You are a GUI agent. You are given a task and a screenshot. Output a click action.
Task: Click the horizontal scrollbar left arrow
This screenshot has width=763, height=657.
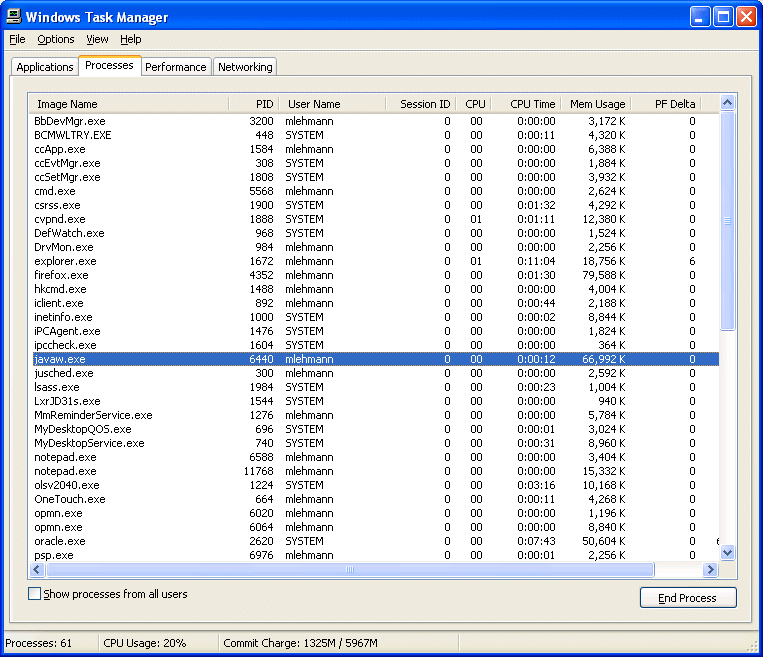37,569
